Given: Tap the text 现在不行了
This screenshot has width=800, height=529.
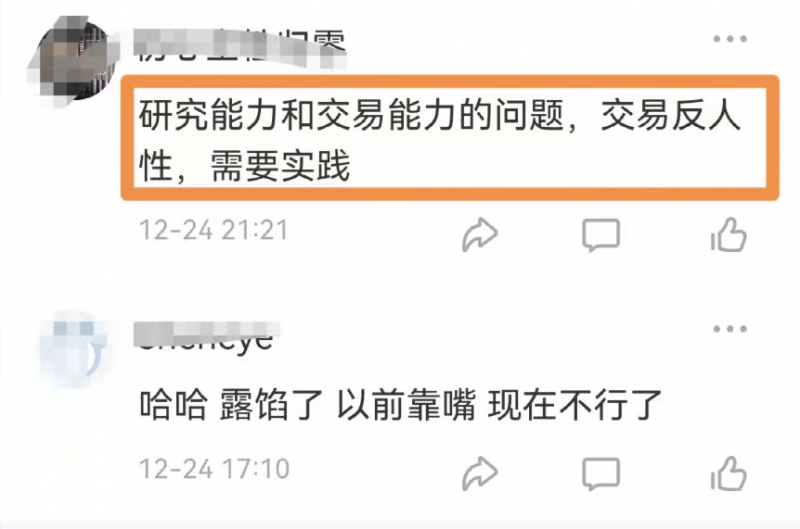Looking at the screenshot, I should (574, 405).
